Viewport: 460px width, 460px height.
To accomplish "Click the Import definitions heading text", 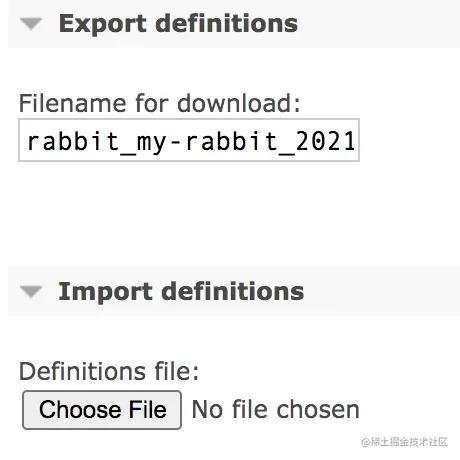I will [x=181, y=292].
